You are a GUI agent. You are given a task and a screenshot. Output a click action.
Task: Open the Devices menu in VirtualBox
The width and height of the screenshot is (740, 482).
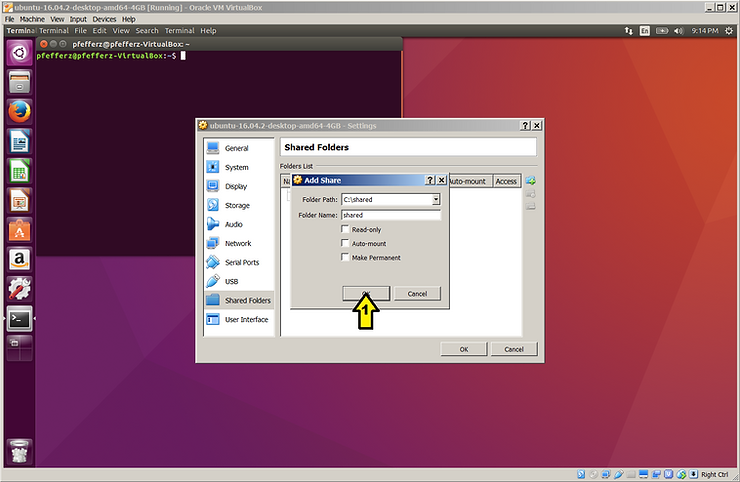point(104,19)
